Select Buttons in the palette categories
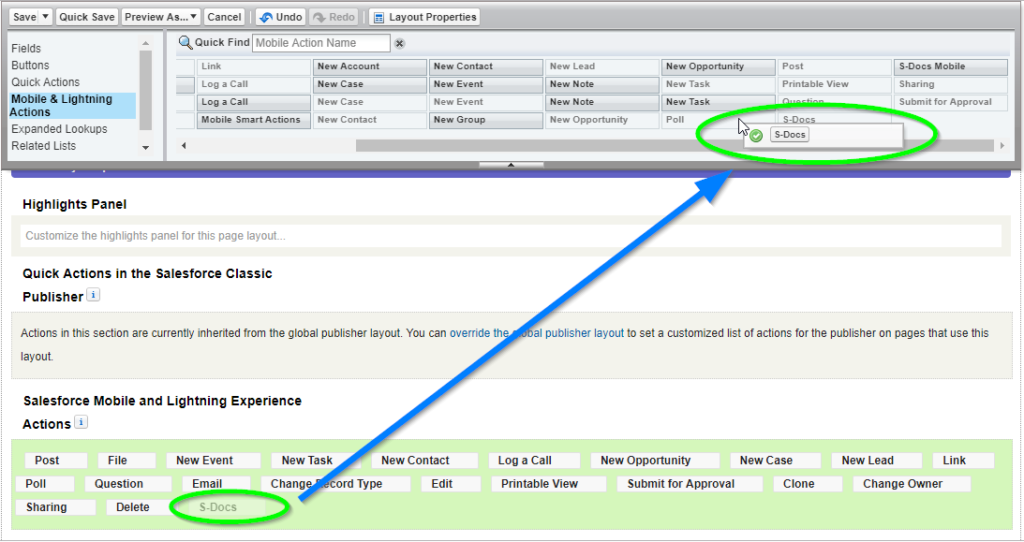This screenshot has height=542, width=1024. tap(30, 65)
